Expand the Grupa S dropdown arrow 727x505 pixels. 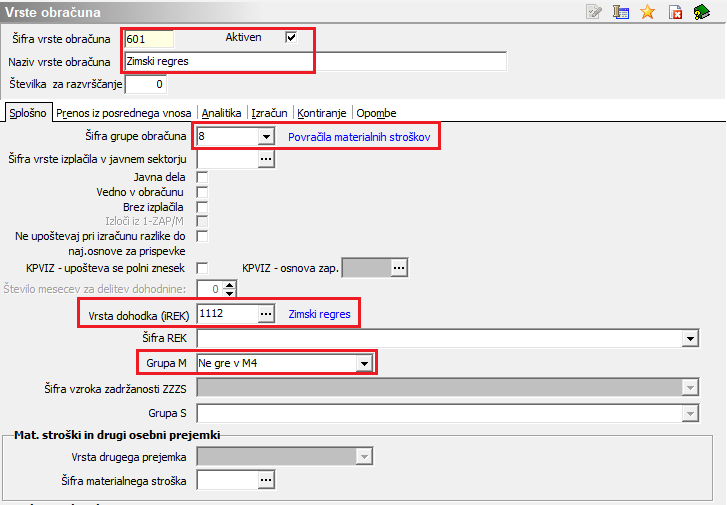click(x=690, y=413)
